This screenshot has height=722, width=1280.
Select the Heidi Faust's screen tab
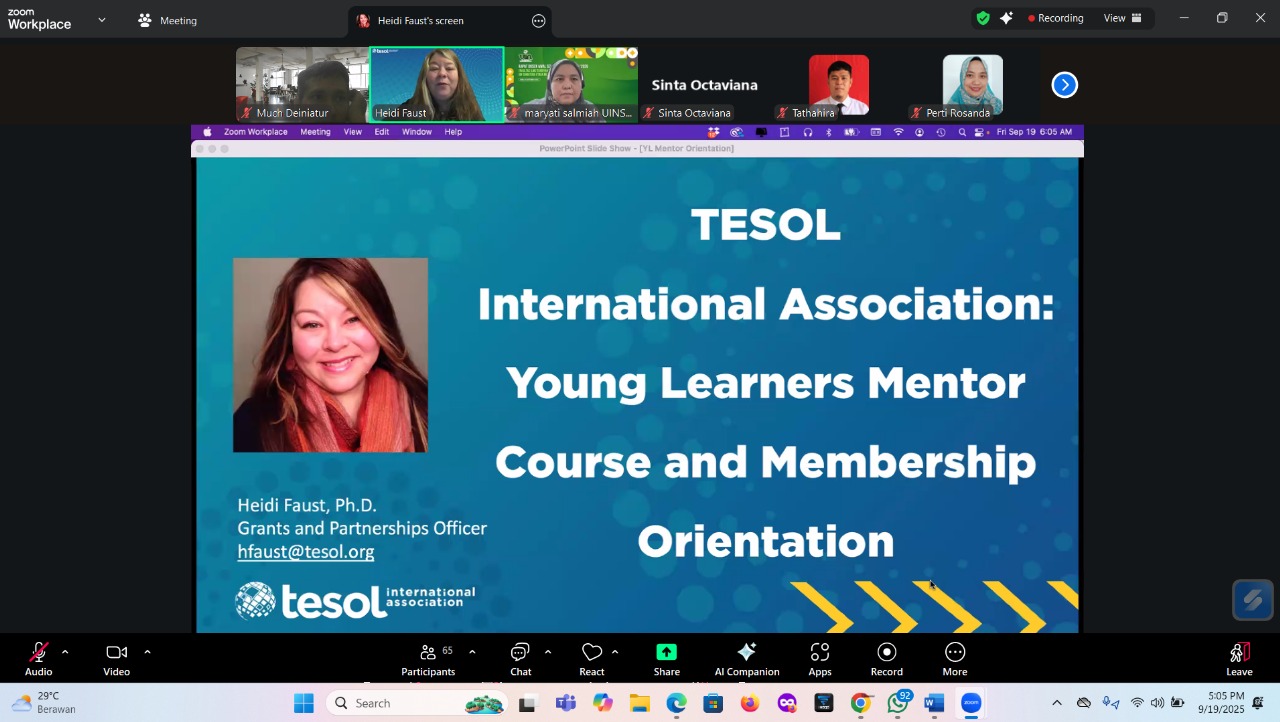point(420,21)
